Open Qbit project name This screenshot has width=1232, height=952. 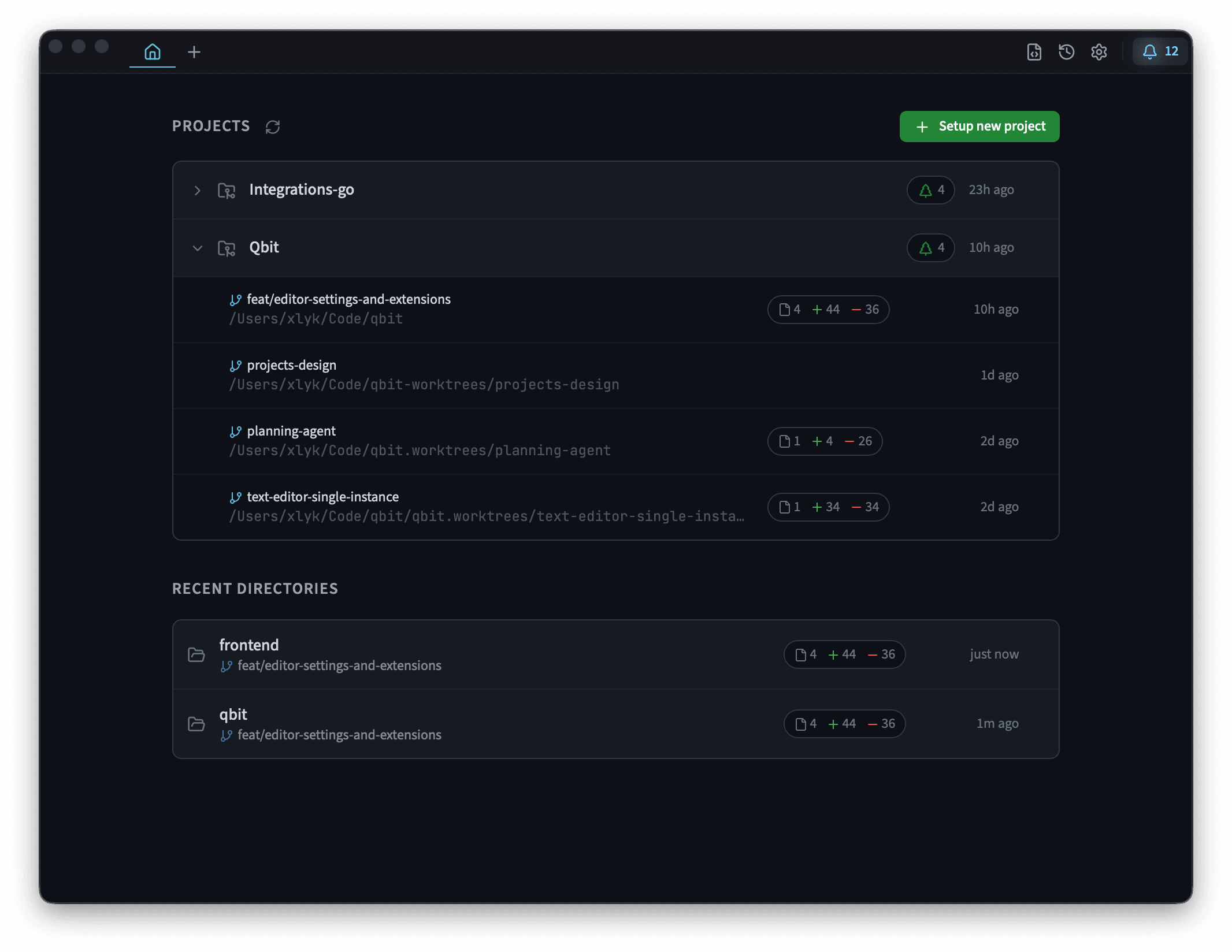pos(264,247)
